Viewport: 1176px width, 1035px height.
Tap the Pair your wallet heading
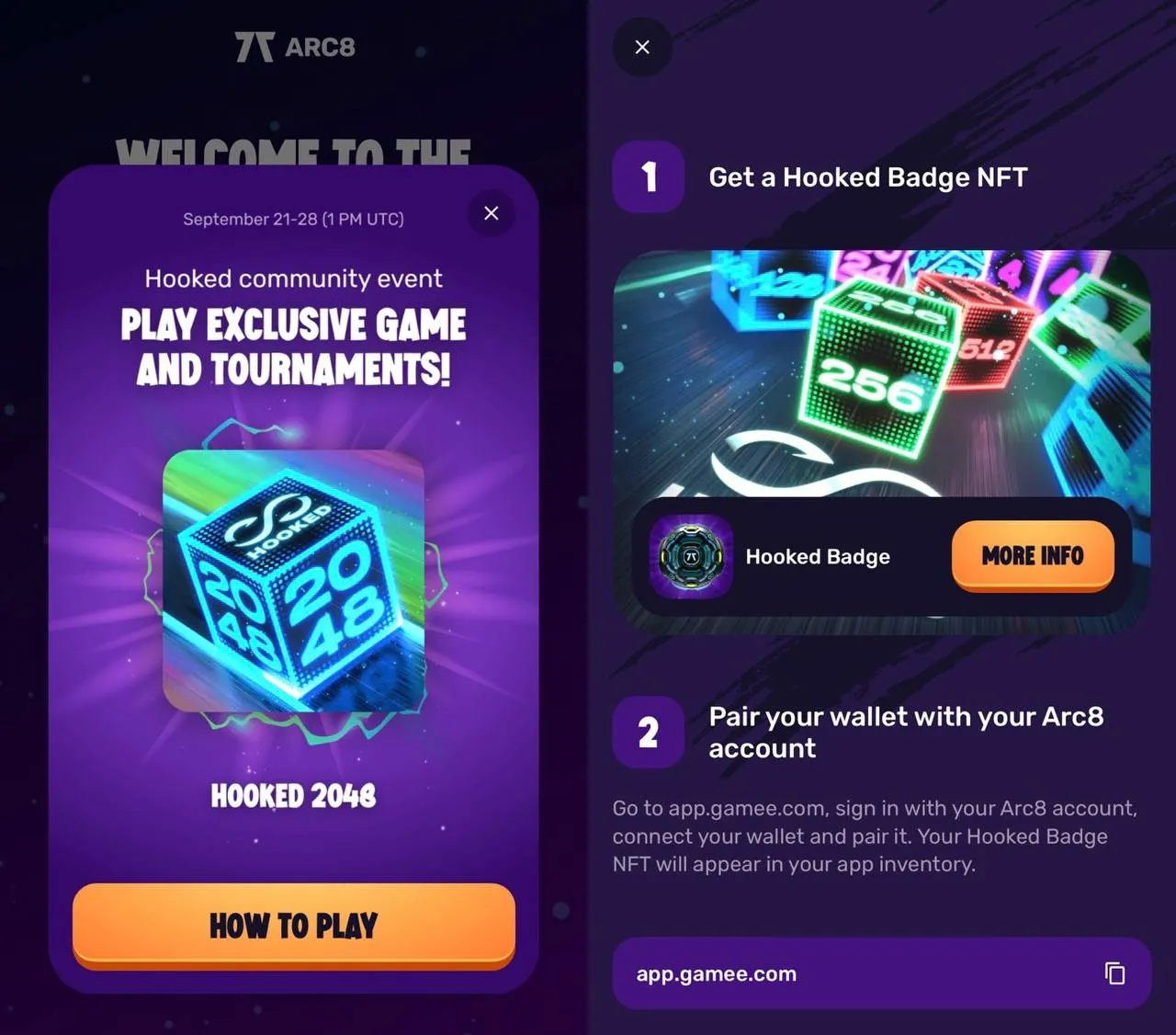pyautogui.click(x=906, y=733)
